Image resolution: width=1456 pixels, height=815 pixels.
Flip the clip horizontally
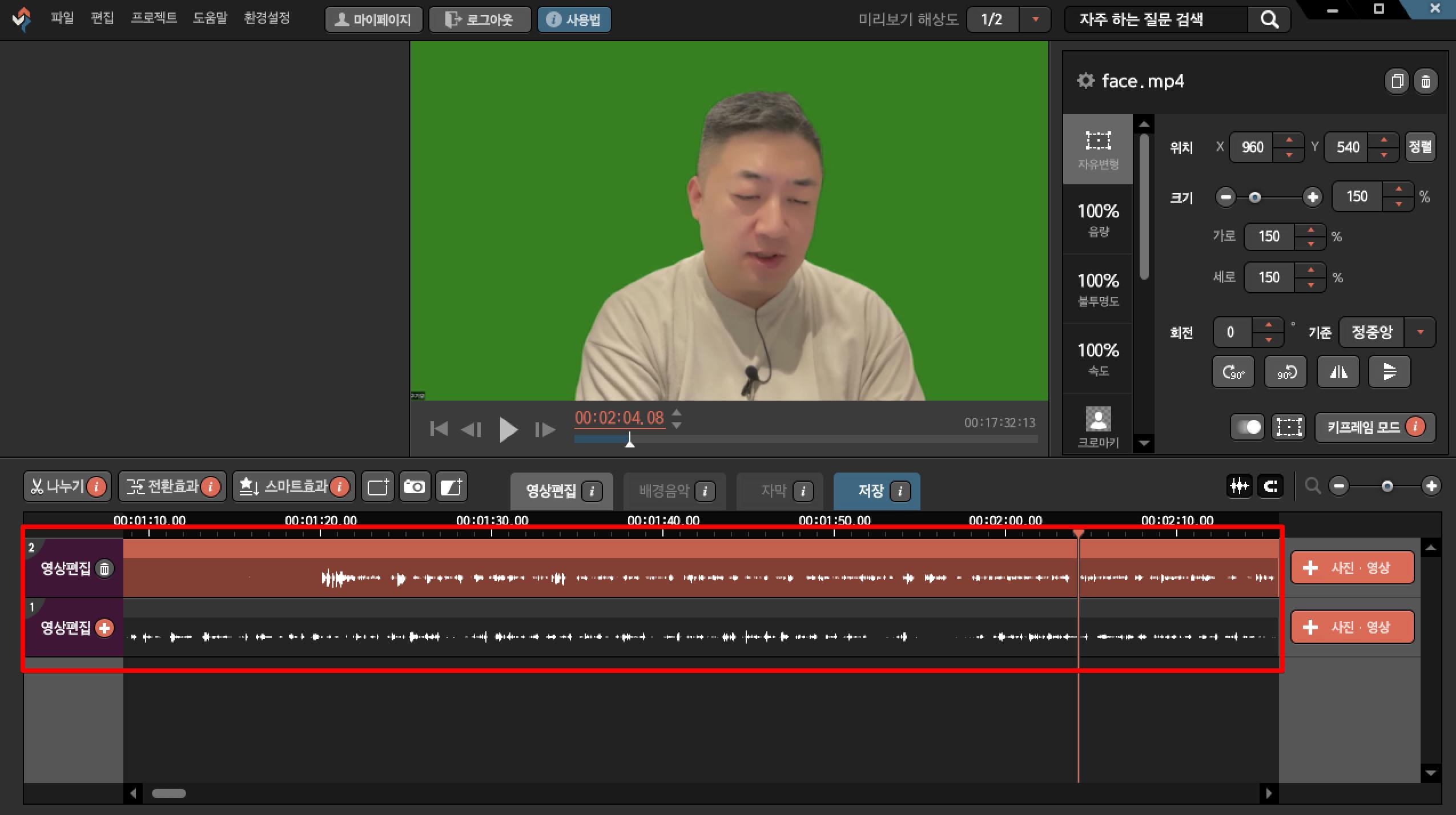coord(1338,372)
